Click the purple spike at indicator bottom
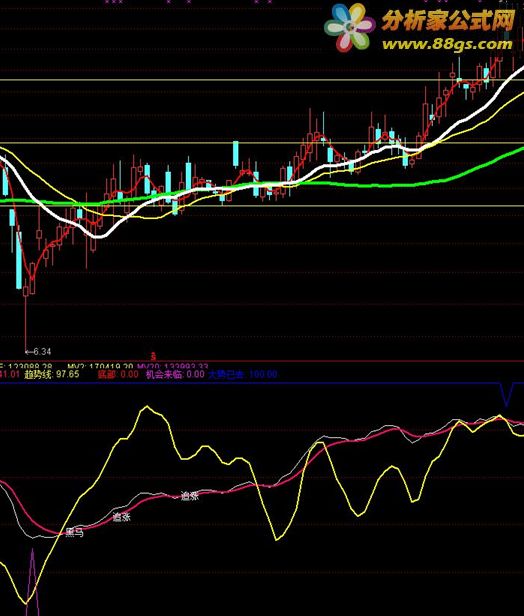This screenshot has width=524, height=616. point(32,582)
